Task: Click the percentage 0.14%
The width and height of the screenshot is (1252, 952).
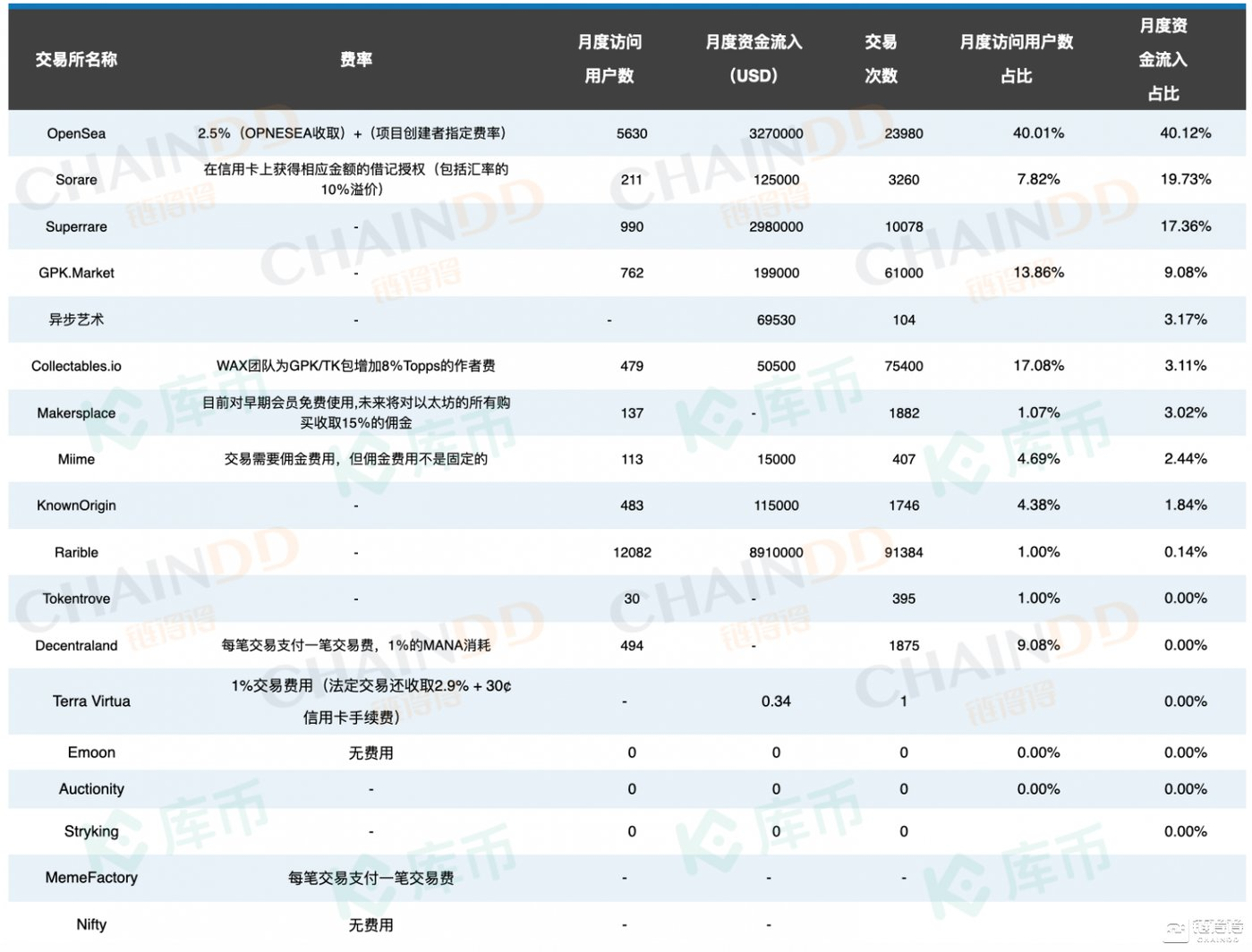Action: 1185,552
